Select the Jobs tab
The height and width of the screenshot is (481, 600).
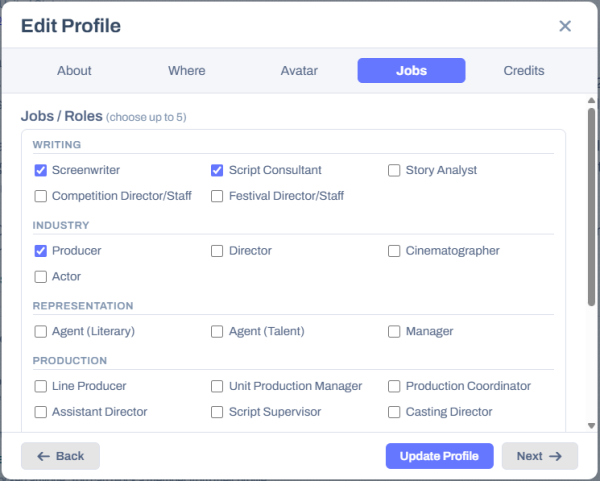pyautogui.click(x=411, y=70)
